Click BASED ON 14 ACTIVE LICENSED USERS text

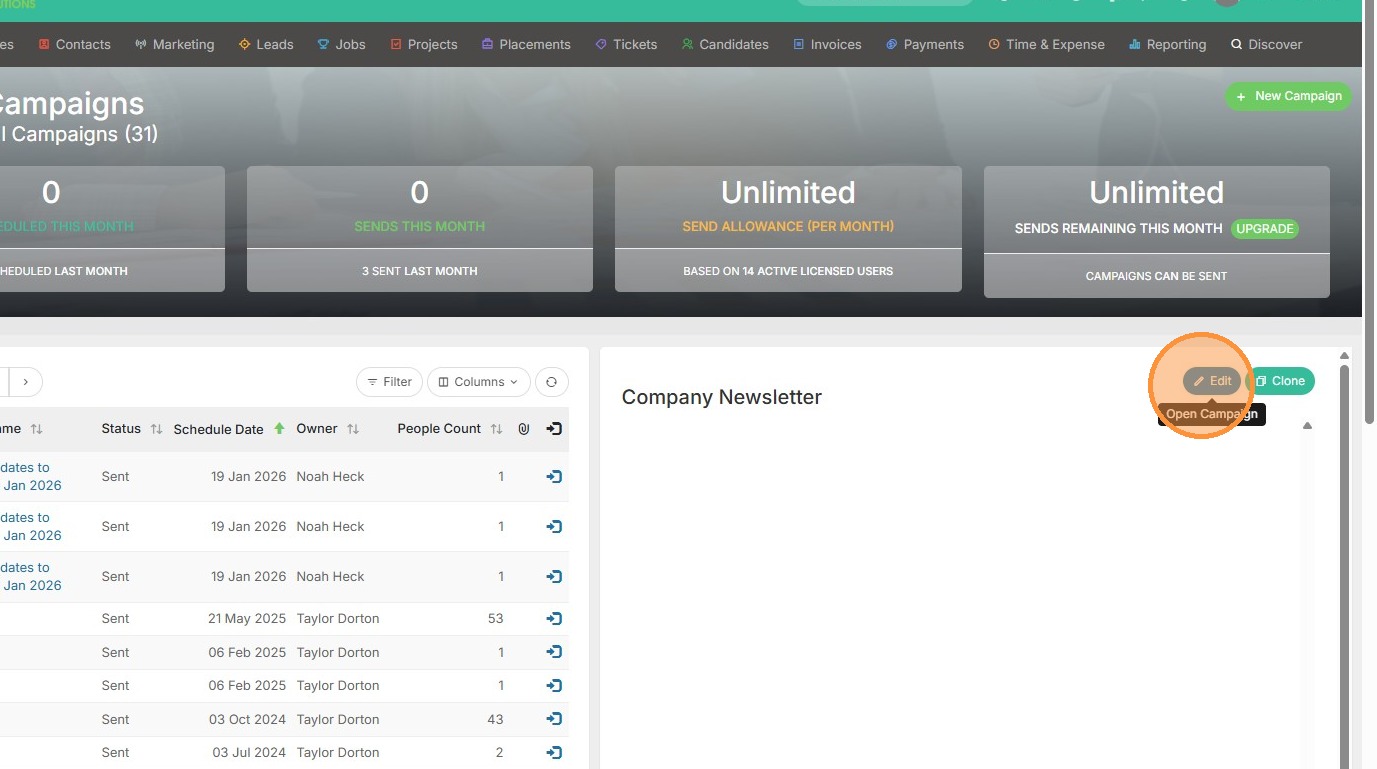[788, 271]
